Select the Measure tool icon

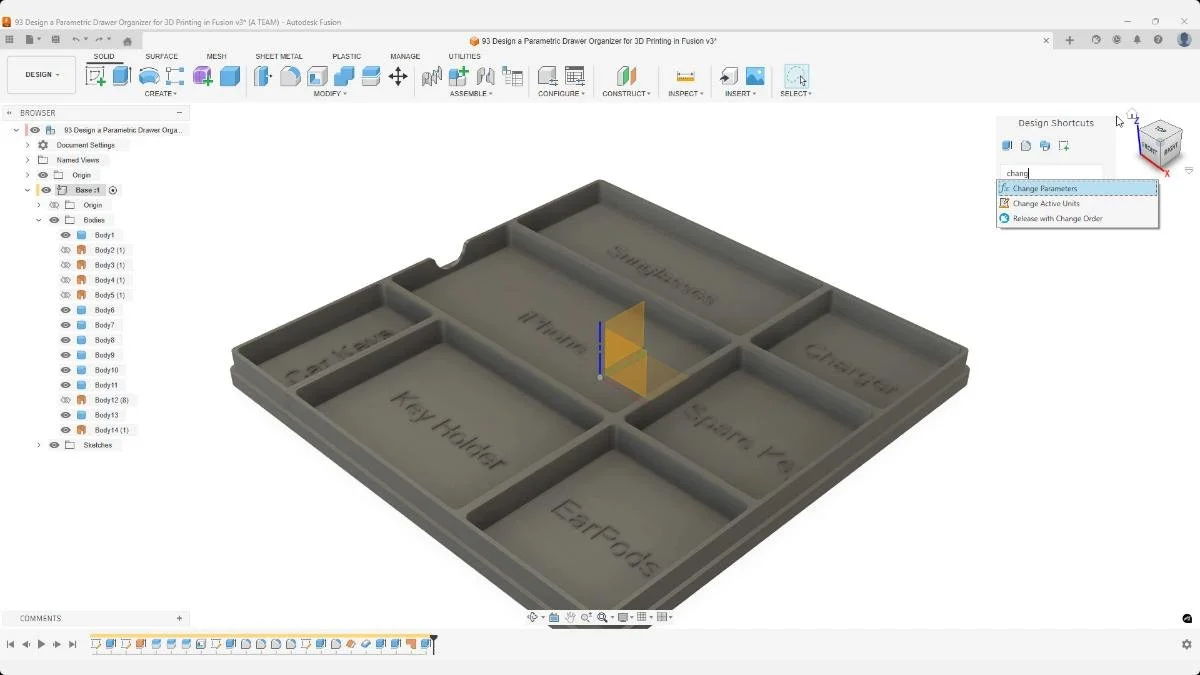685,76
